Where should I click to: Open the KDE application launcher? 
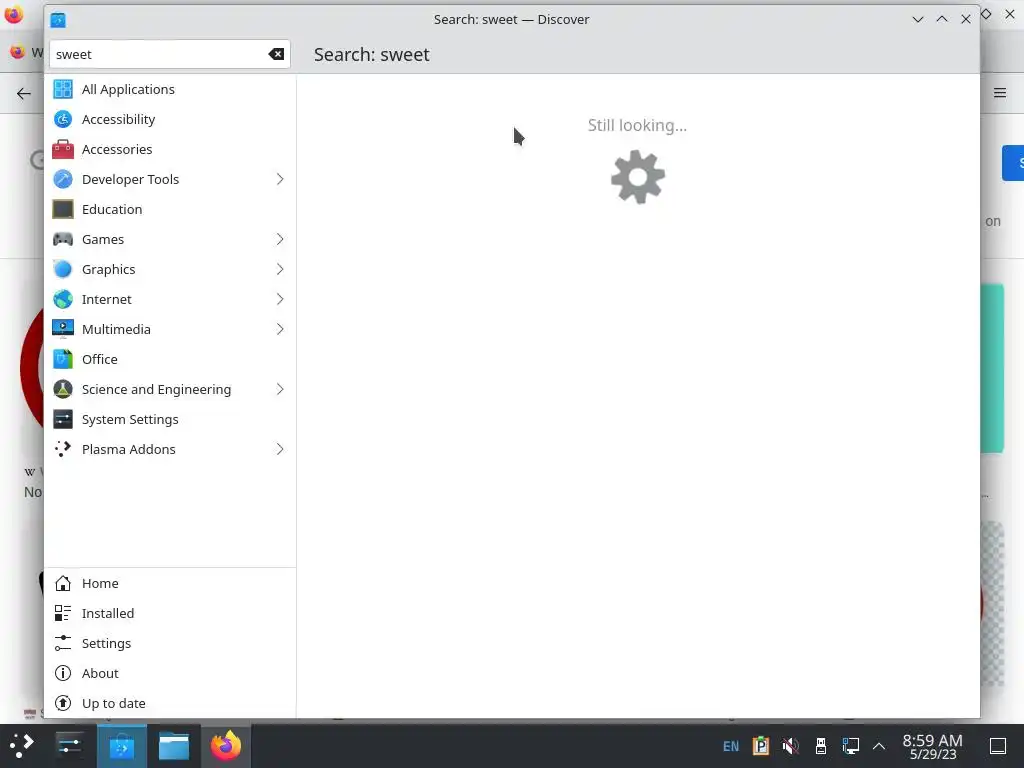(x=22, y=746)
